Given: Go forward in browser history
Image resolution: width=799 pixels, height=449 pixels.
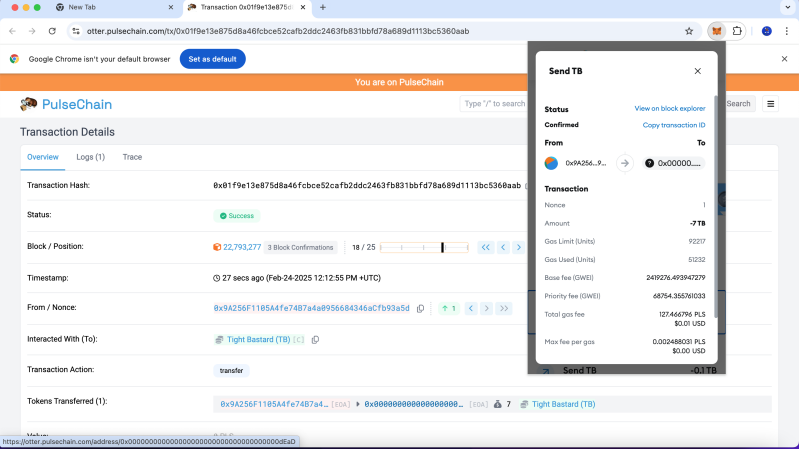Looking at the screenshot, I should (32, 31).
